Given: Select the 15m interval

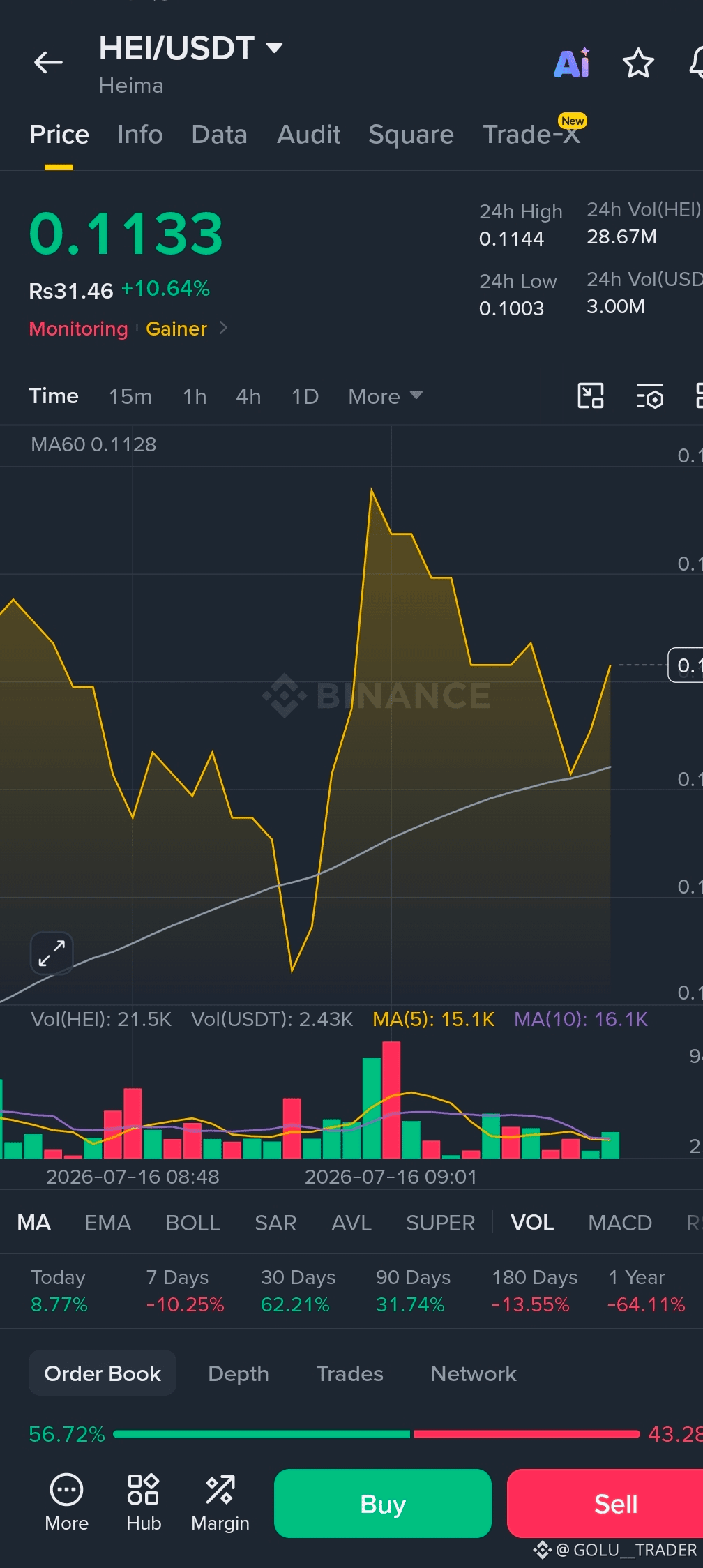Looking at the screenshot, I should 130,396.
